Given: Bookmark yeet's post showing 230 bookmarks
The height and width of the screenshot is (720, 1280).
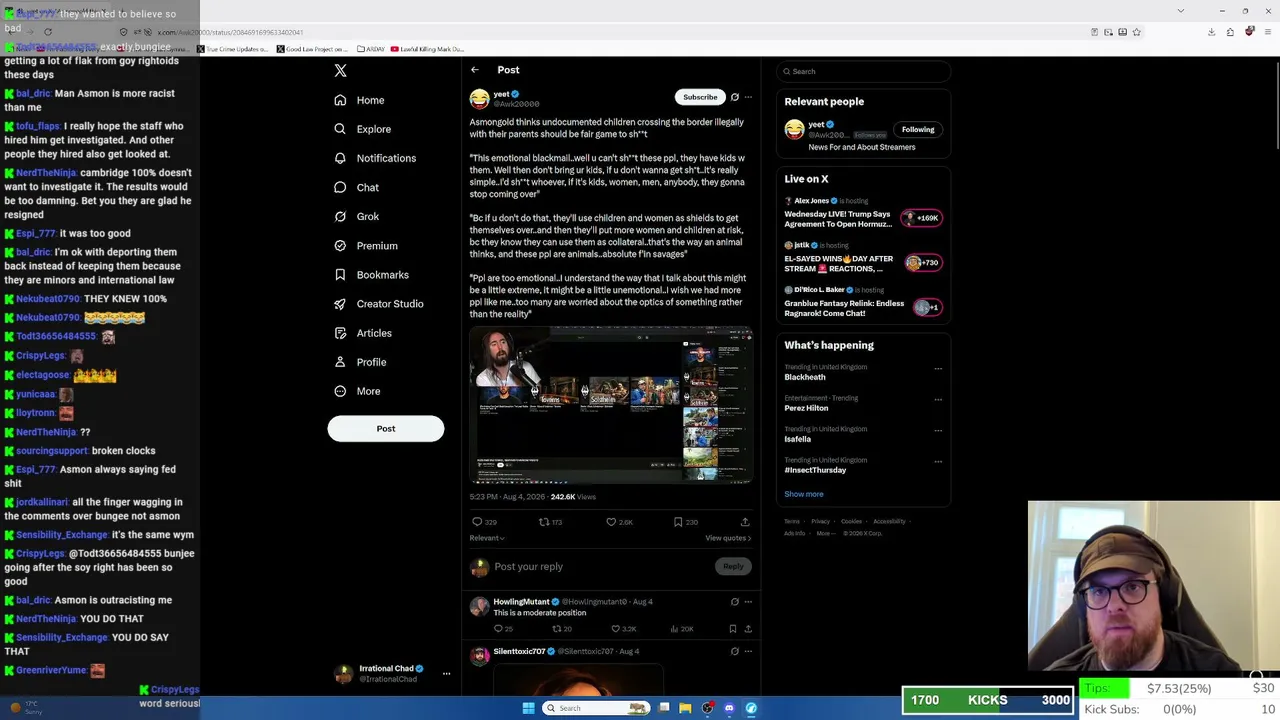Looking at the screenshot, I should [685, 522].
